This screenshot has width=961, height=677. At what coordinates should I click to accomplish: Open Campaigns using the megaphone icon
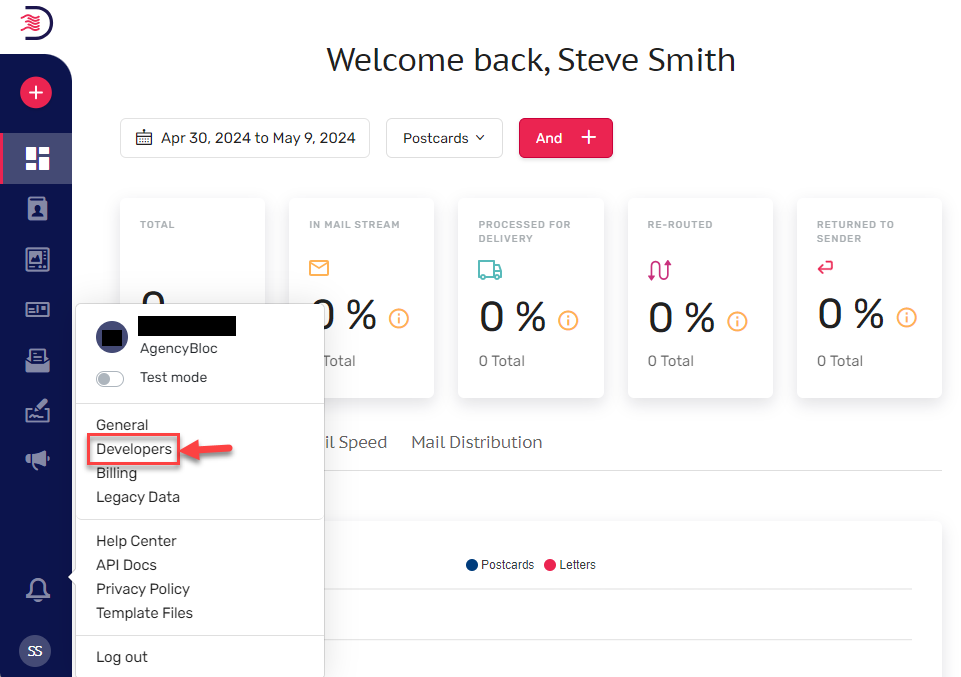36,460
